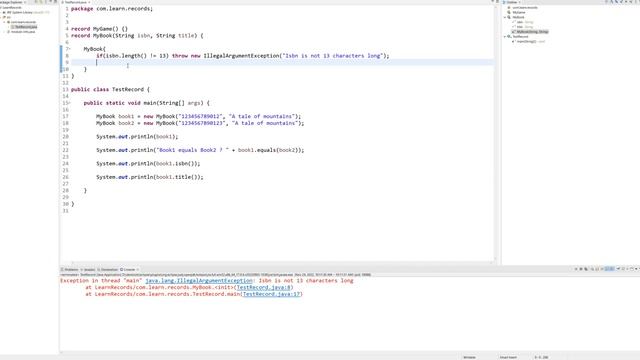Select com.learn.records in the Outline
640x360 pixels.
coord(525,8)
